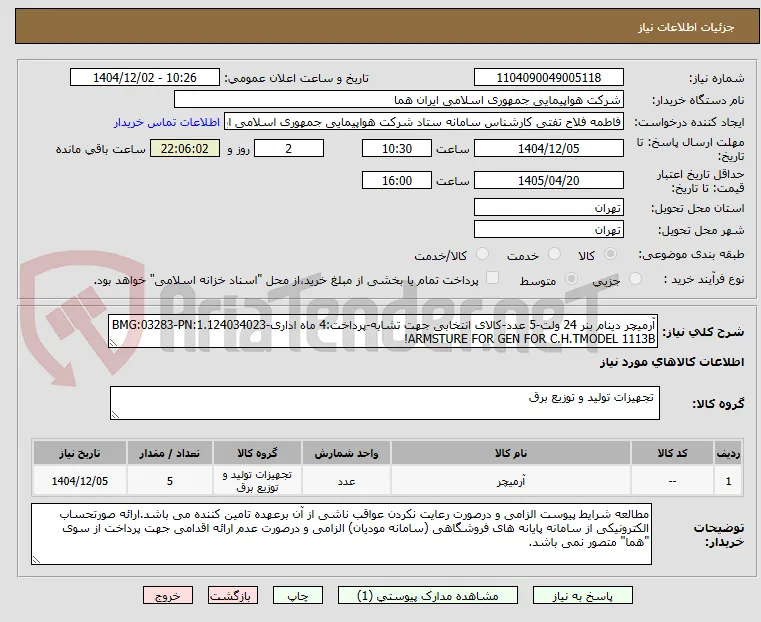
Task: Click the گروه کالا textarea
Action: [385, 403]
